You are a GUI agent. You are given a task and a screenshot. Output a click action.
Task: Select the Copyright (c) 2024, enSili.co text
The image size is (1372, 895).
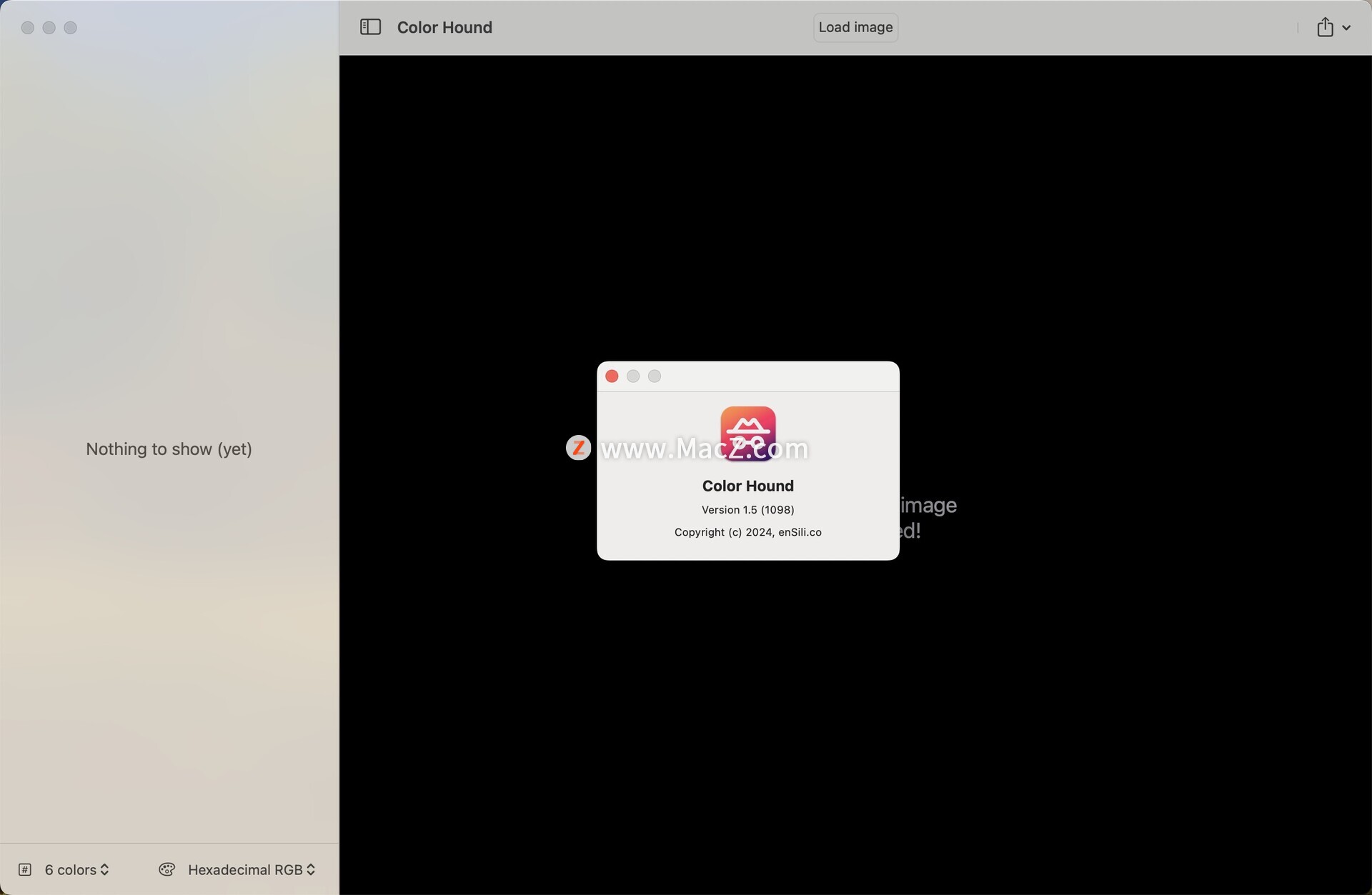748,532
